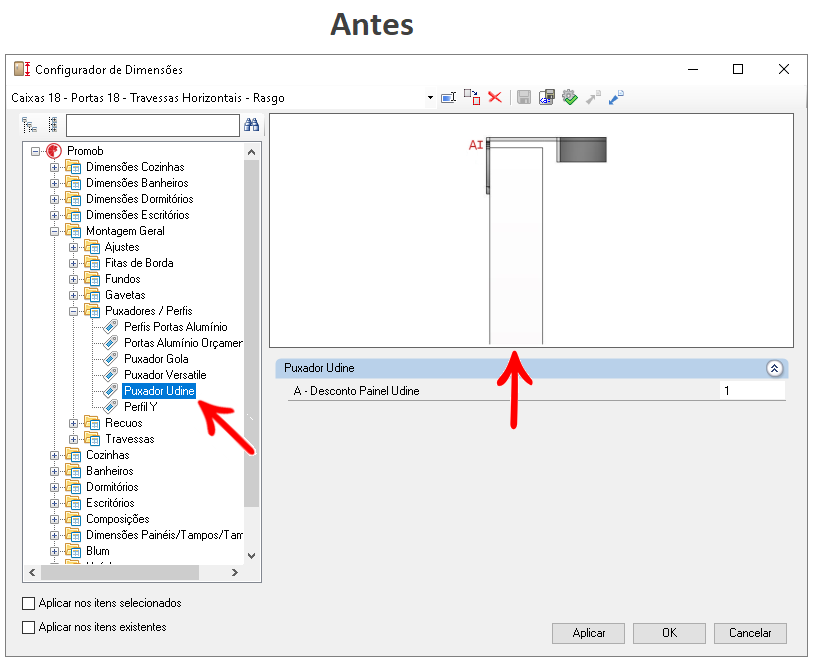Click the tree's horizontal scroll right arrow

pos(235,572)
